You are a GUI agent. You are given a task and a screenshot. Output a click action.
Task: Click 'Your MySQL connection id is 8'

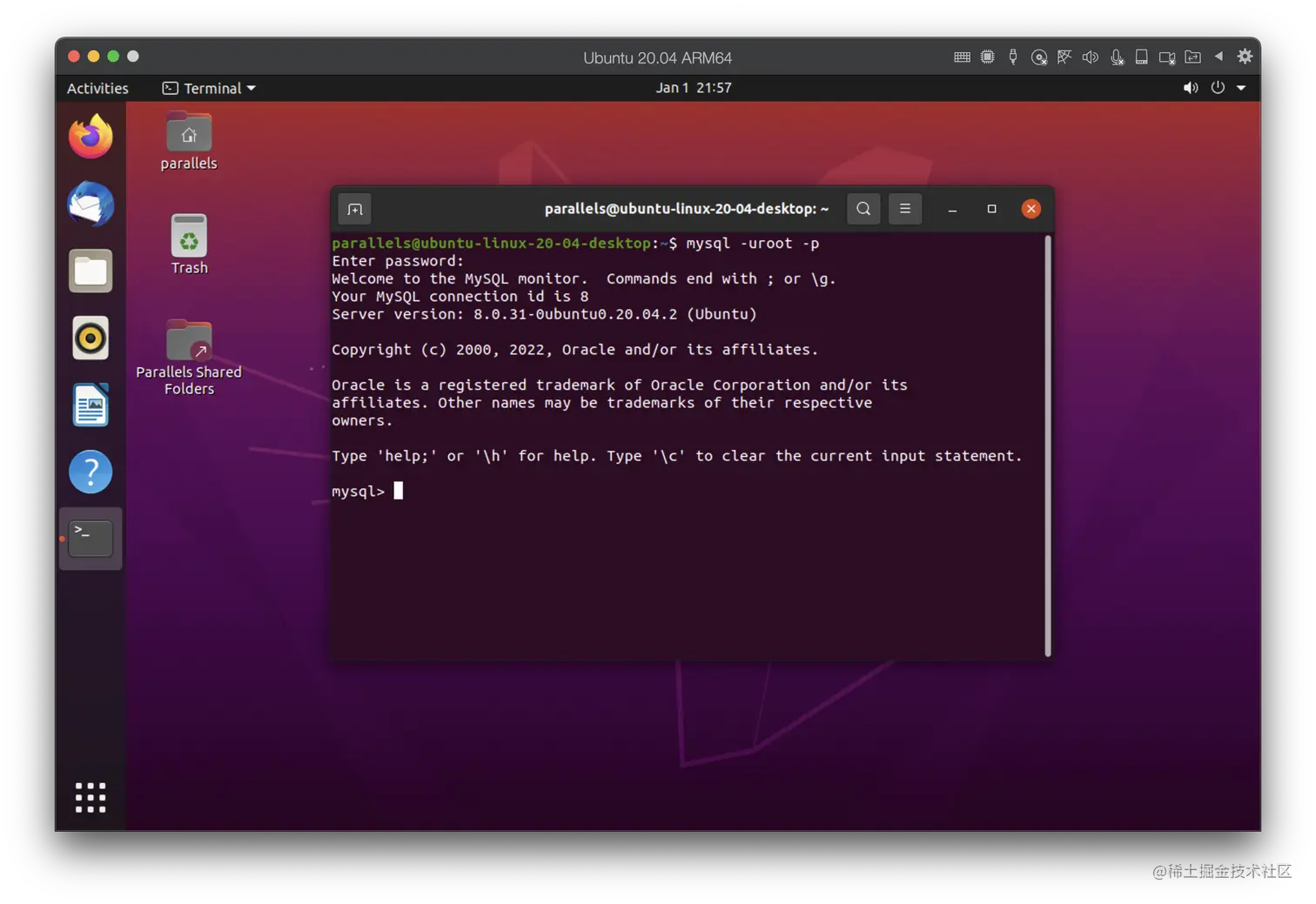pyautogui.click(x=460, y=297)
